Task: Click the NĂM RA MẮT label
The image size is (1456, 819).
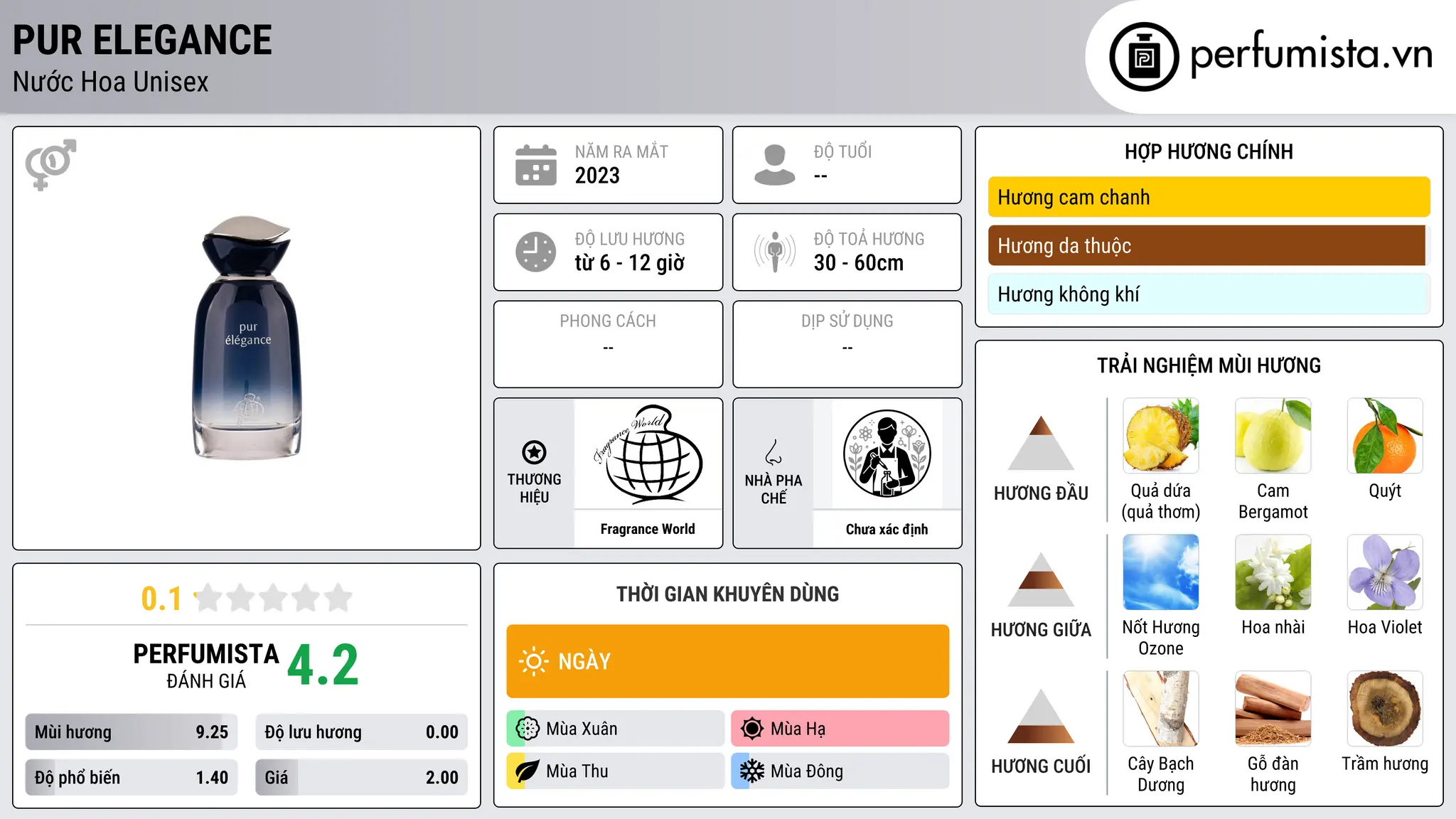Action: click(621, 151)
